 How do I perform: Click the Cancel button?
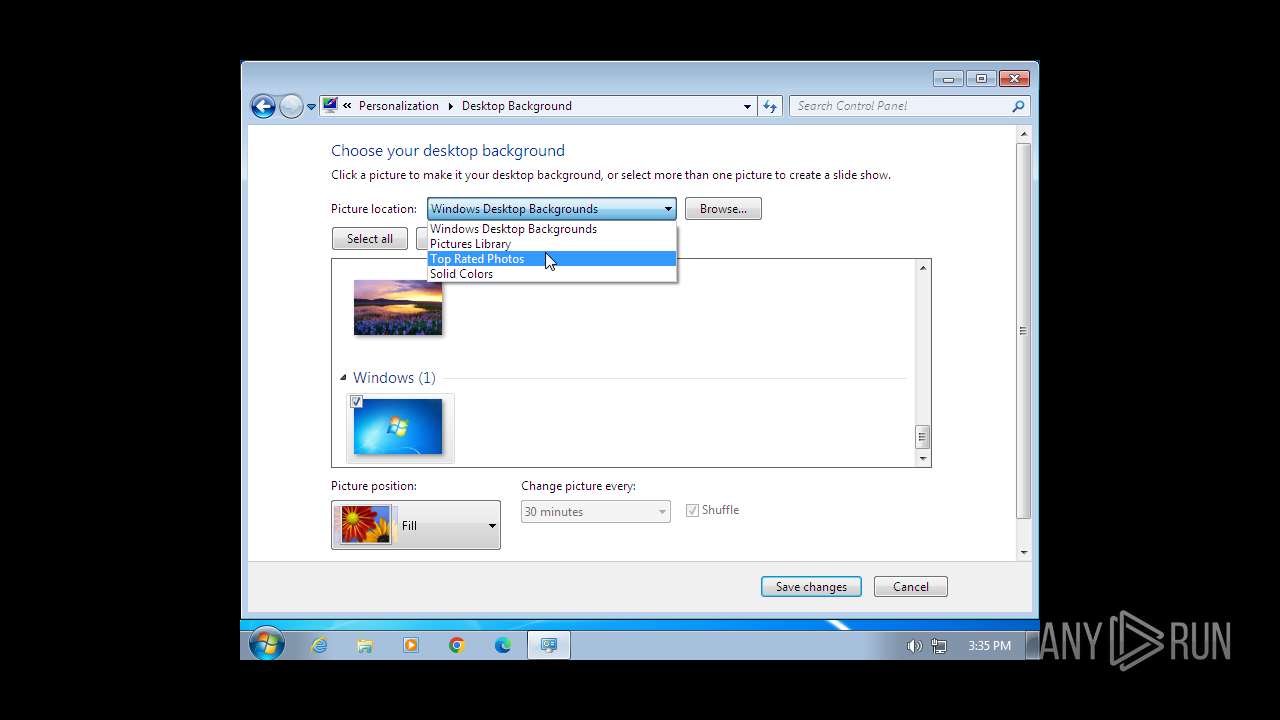pos(911,587)
